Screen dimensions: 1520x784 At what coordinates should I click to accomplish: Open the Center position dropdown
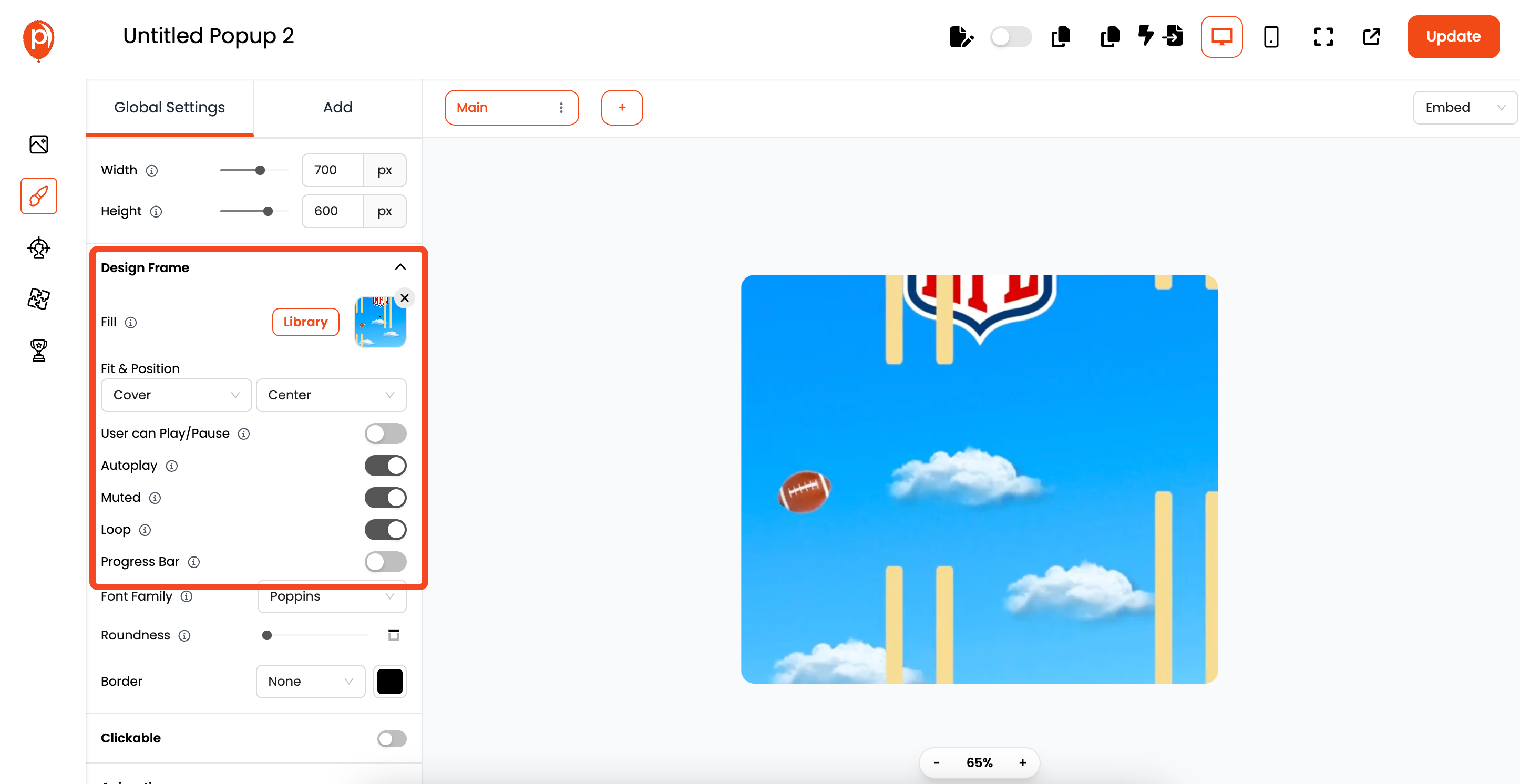pyautogui.click(x=331, y=395)
